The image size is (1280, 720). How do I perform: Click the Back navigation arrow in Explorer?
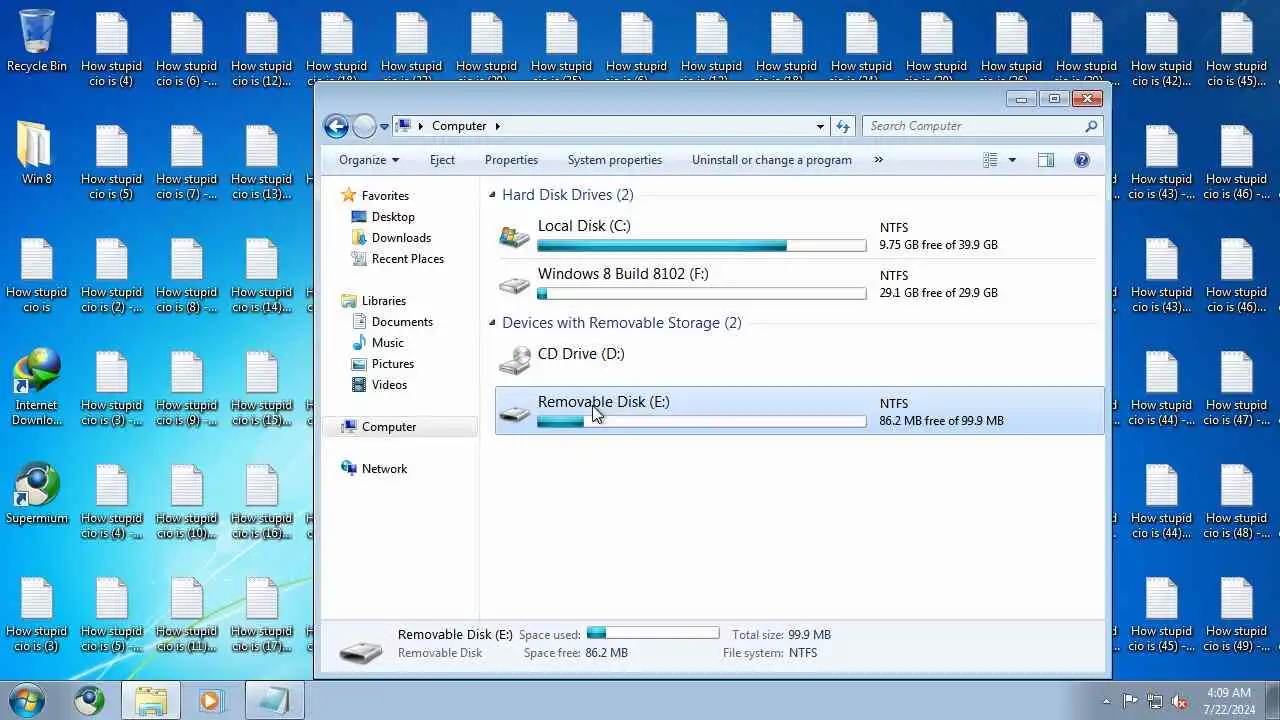[336, 126]
